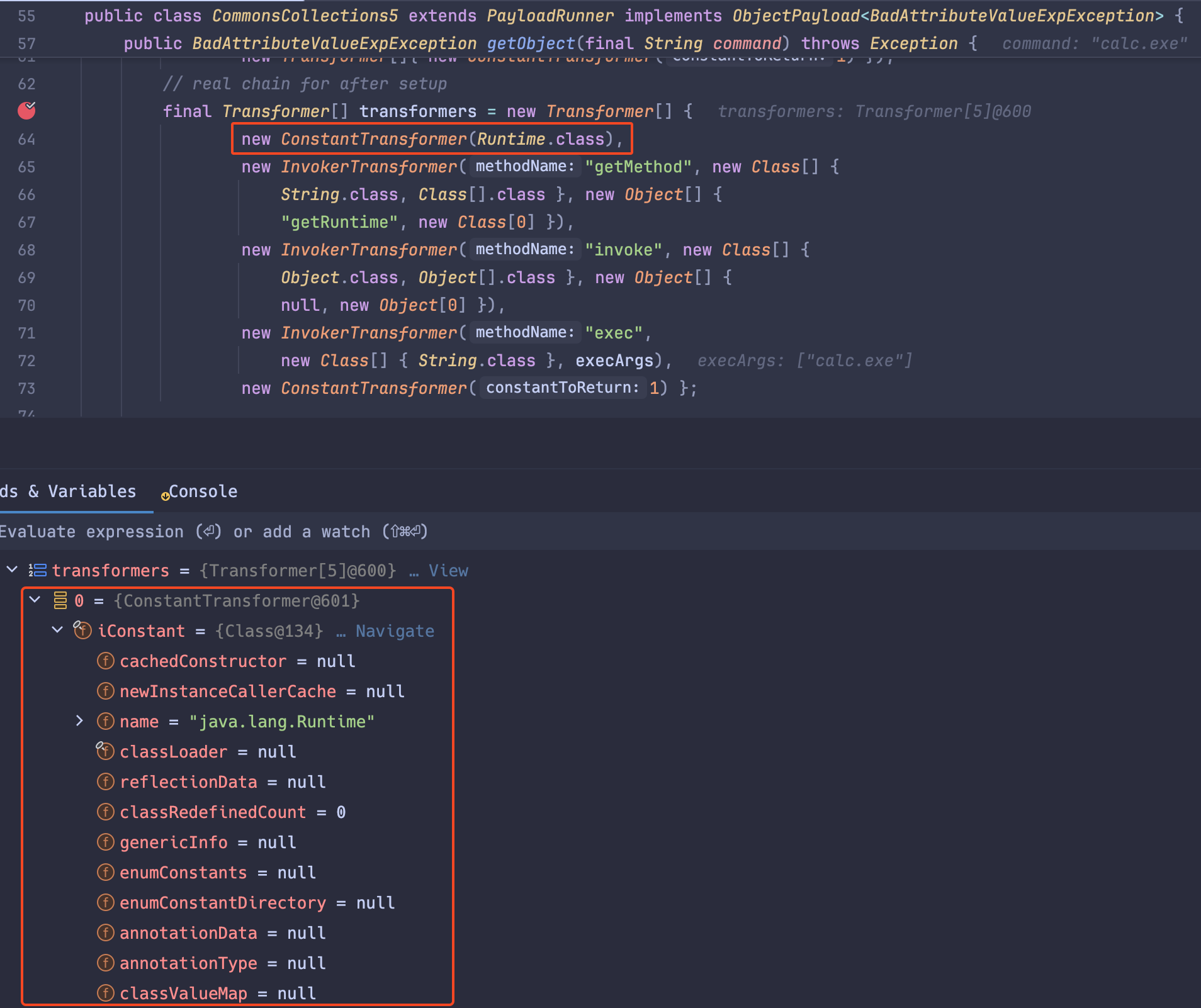Viewport: 1201px width, 1008px height.
Task: Click line number 68 in the gutter
Action: (27, 250)
